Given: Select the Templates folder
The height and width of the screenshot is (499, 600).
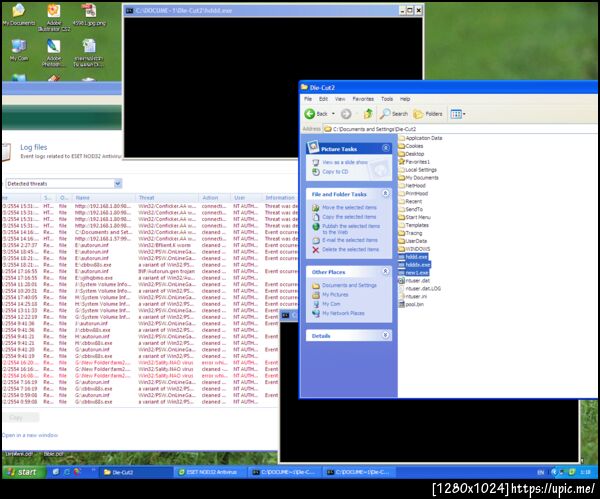Looking at the screenshot, I should [414, 225].
